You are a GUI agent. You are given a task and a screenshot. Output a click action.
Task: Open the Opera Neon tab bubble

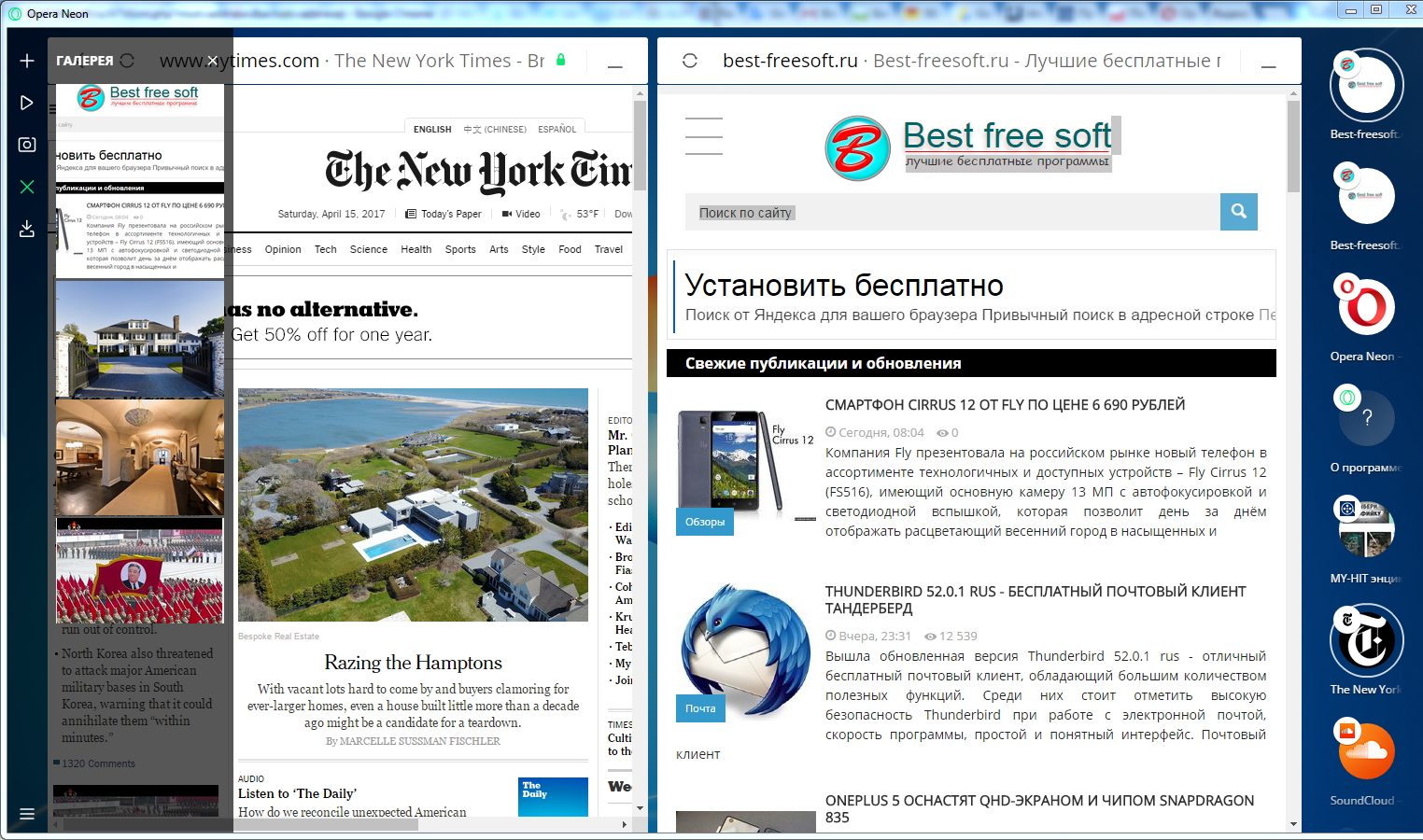[1366, 307]
